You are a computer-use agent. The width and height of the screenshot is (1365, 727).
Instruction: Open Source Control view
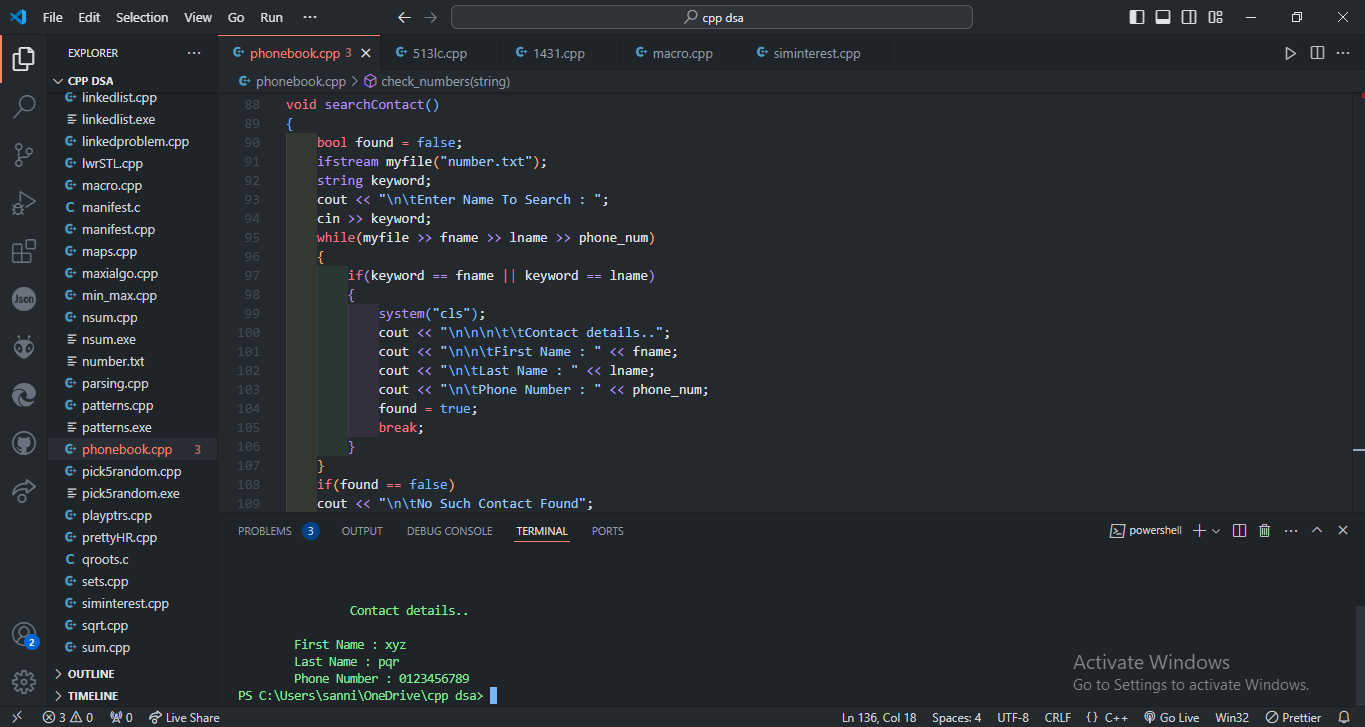coord(23,154)
